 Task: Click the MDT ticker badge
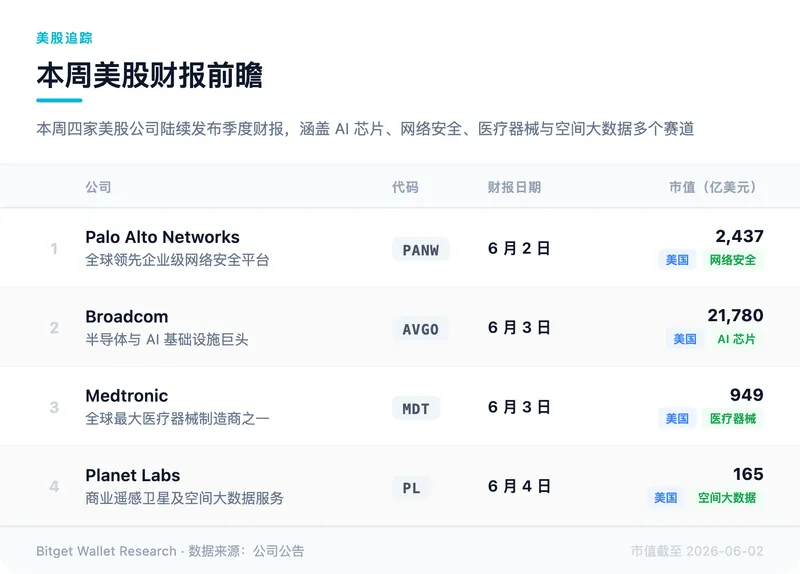pos(416,409)
